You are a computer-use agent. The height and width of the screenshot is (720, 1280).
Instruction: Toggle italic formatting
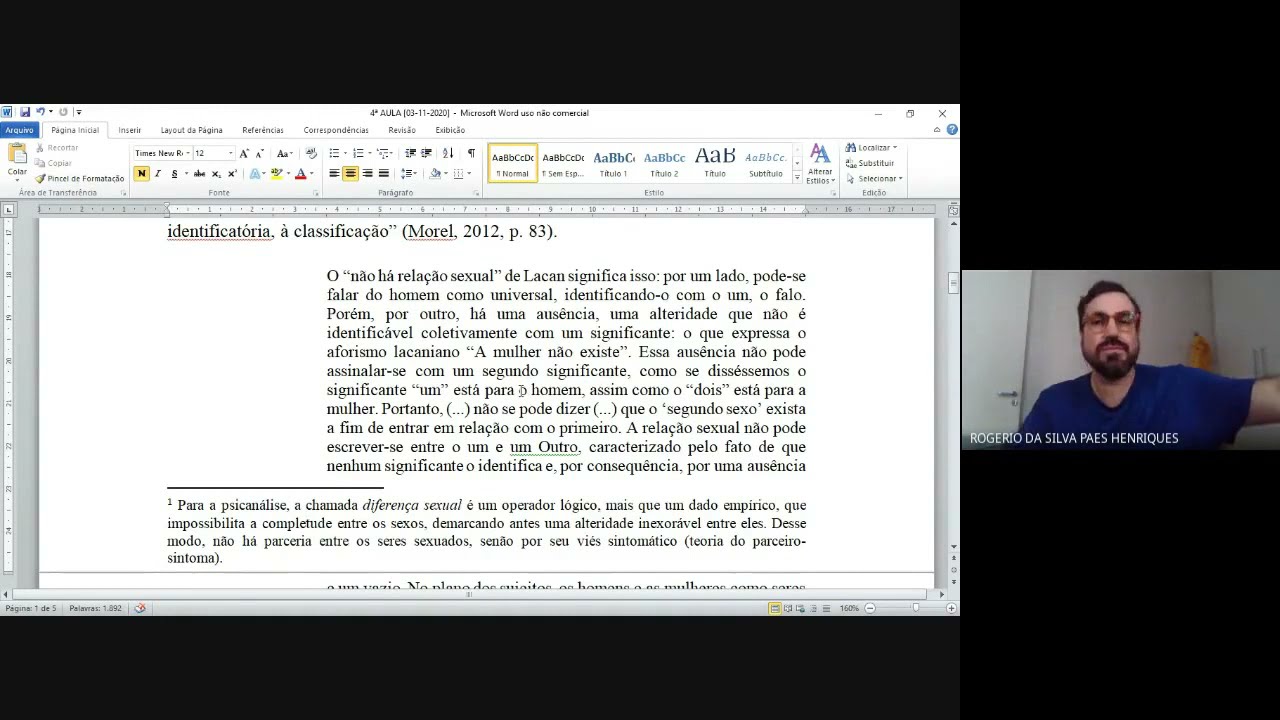tap(157, 174)
